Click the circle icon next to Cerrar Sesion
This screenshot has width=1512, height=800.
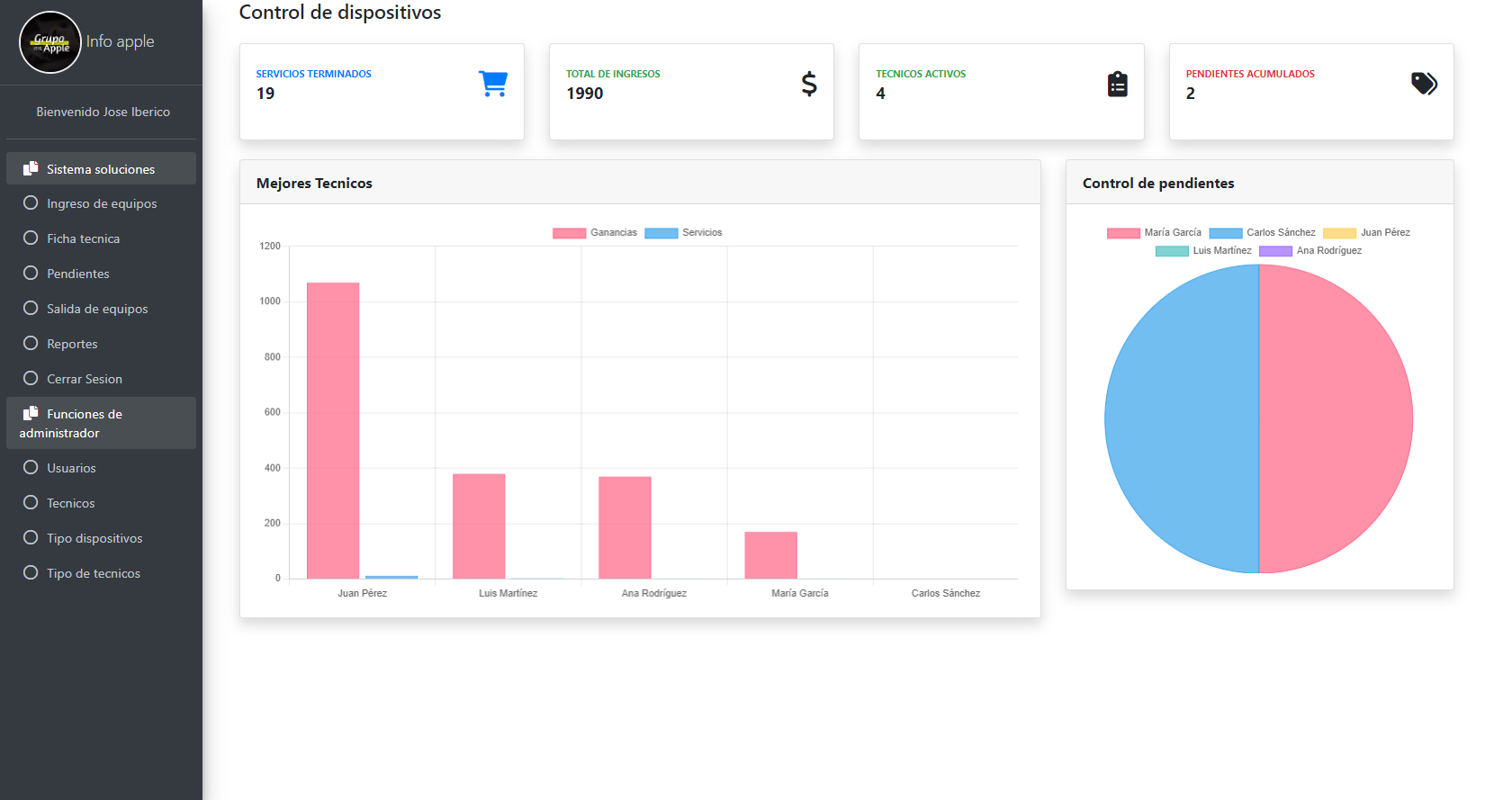pos(31,378)
